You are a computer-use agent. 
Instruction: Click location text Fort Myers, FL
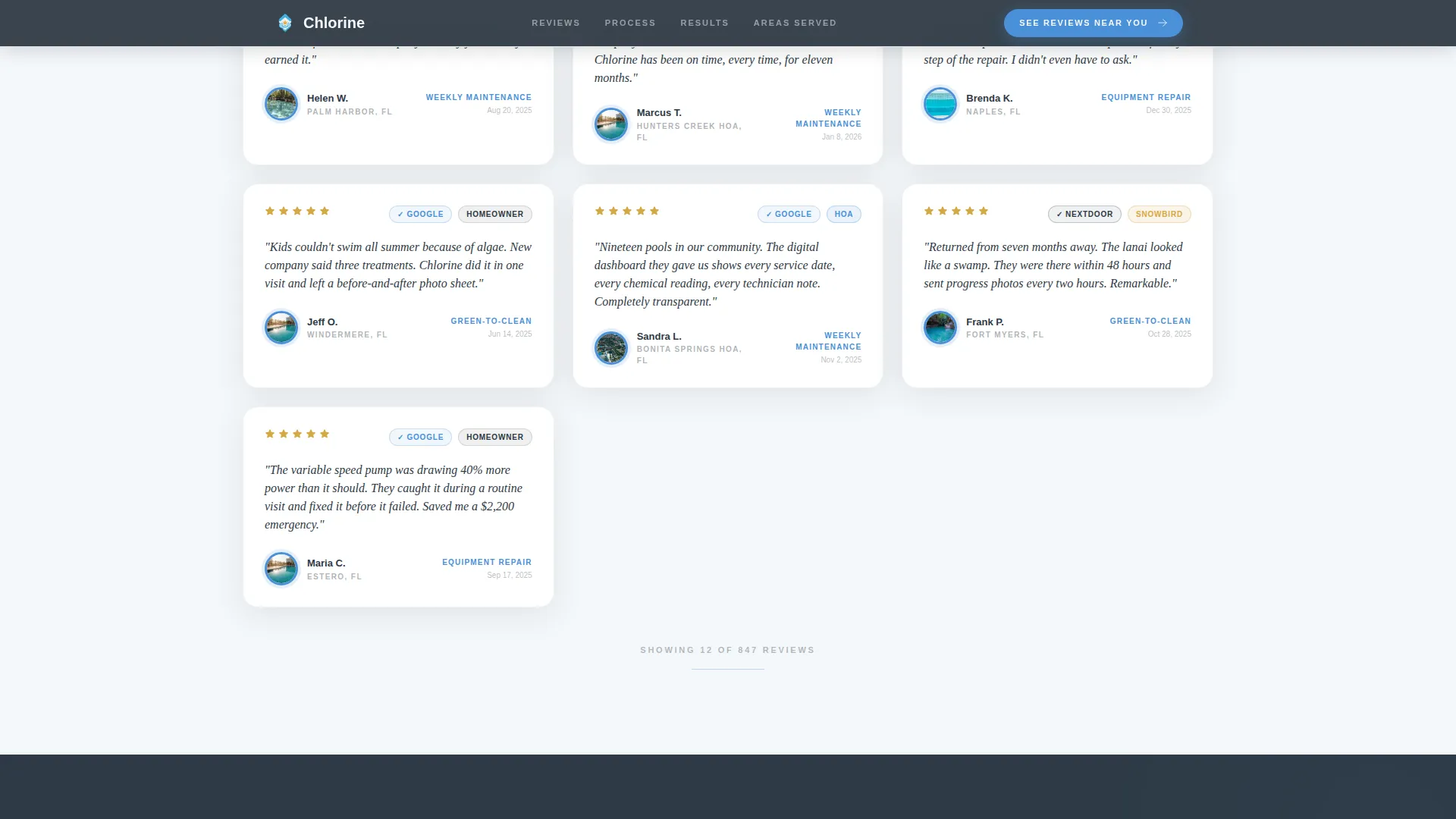click(x=1005, y=334)
